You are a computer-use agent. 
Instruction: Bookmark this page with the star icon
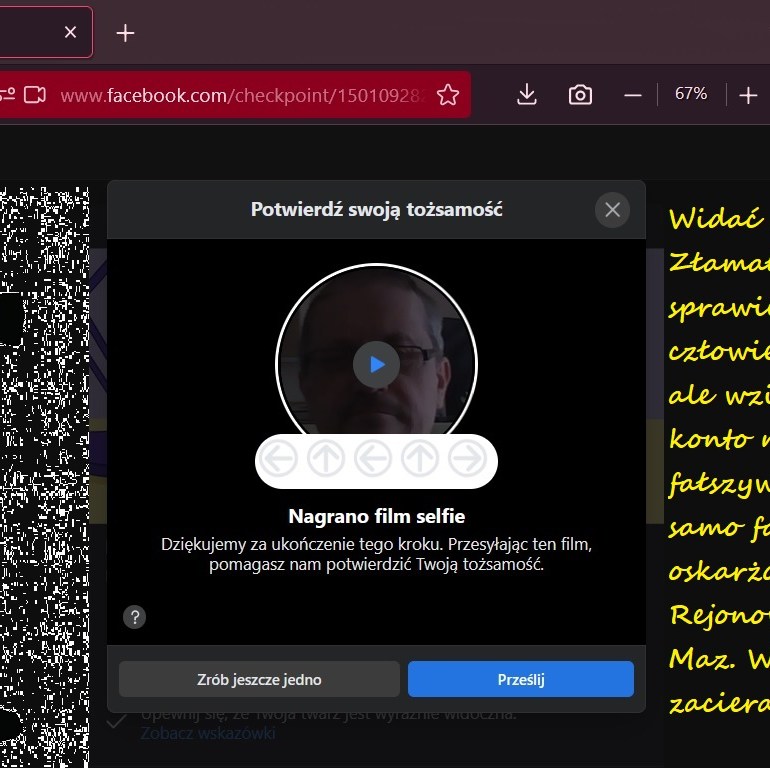(448, 95)
